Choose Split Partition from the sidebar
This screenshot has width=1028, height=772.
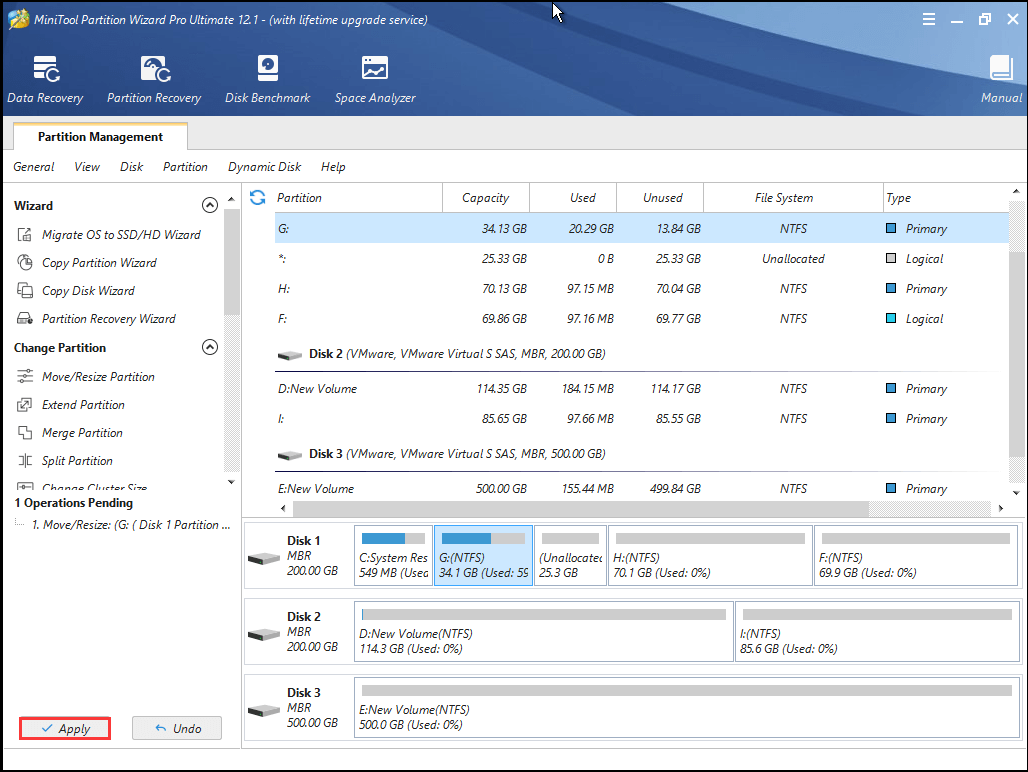click(77, 461)
